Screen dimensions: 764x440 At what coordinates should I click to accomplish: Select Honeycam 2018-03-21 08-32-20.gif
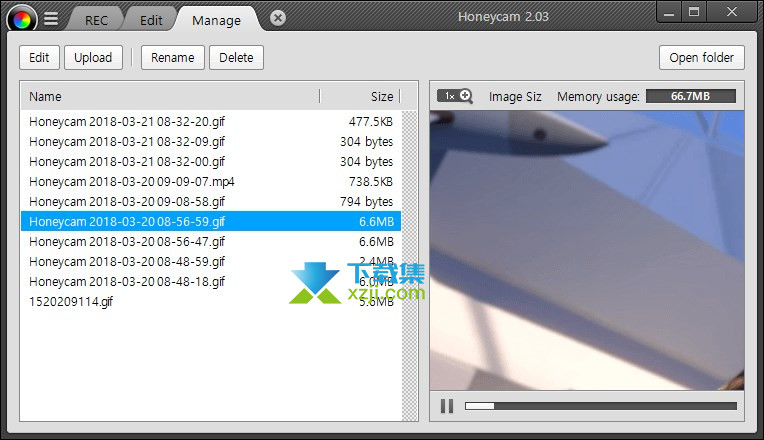pyautogui.click(x=211, y=122)
